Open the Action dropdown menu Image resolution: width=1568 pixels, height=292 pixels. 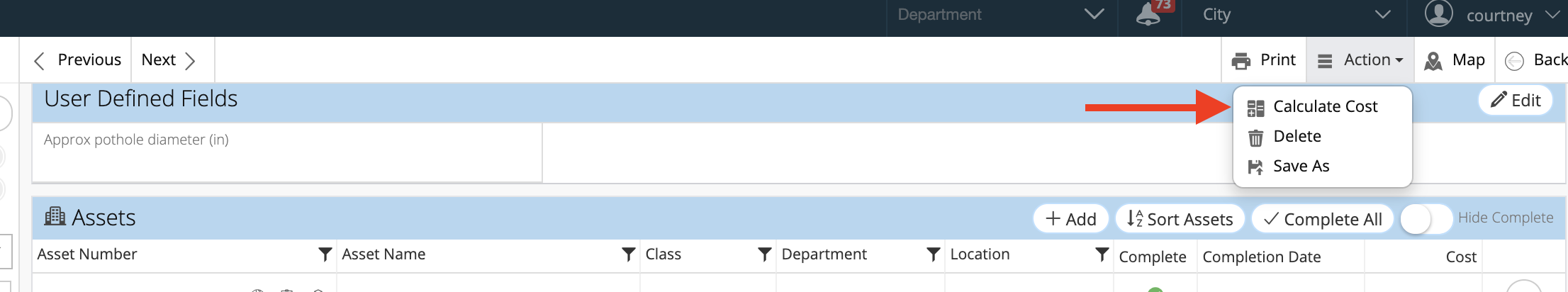pyautogui.click(x=1360, y=60)
